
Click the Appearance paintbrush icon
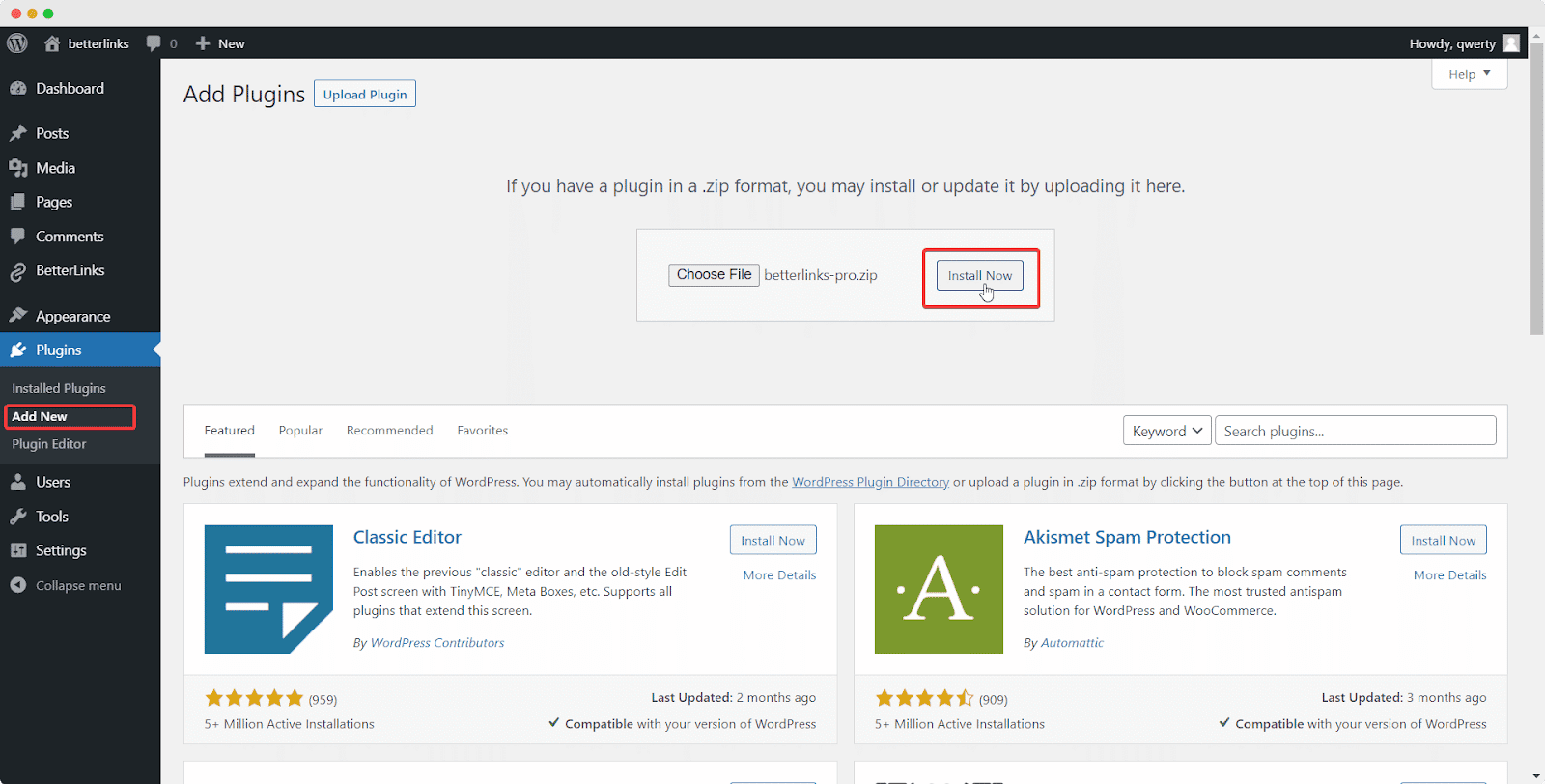click(18, 316)
